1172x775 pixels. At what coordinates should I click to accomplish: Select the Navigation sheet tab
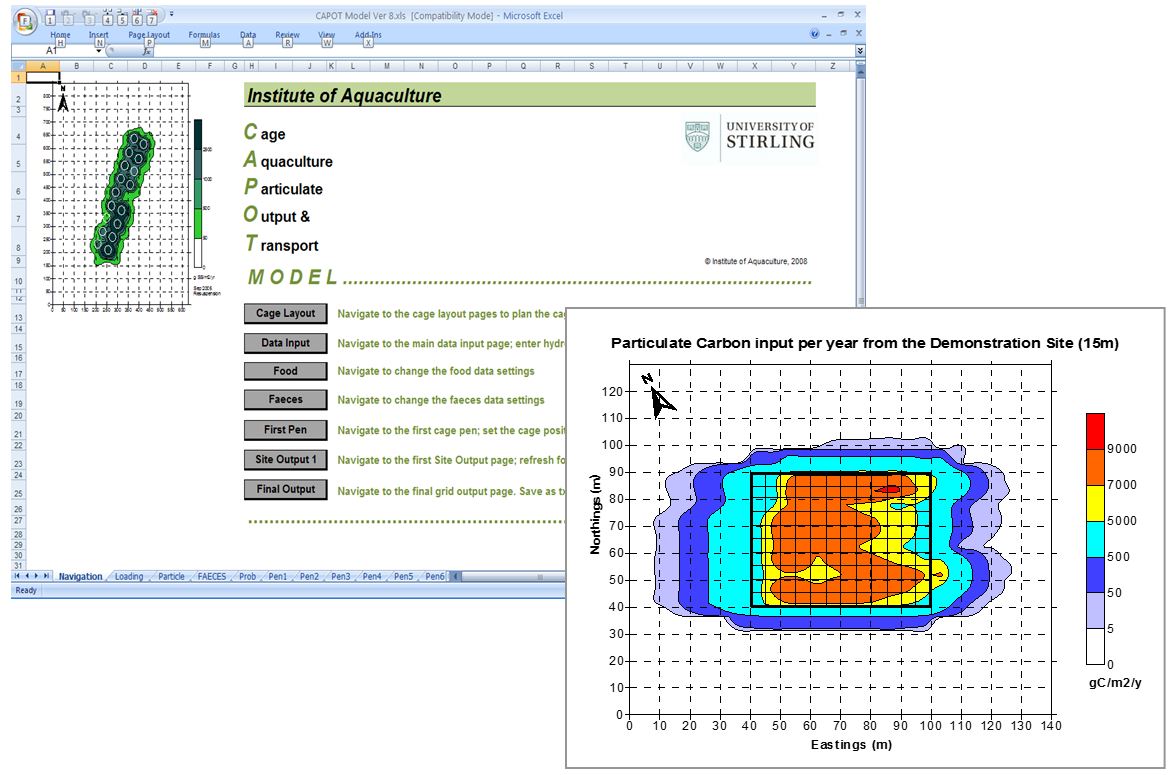tap(80, 576)
